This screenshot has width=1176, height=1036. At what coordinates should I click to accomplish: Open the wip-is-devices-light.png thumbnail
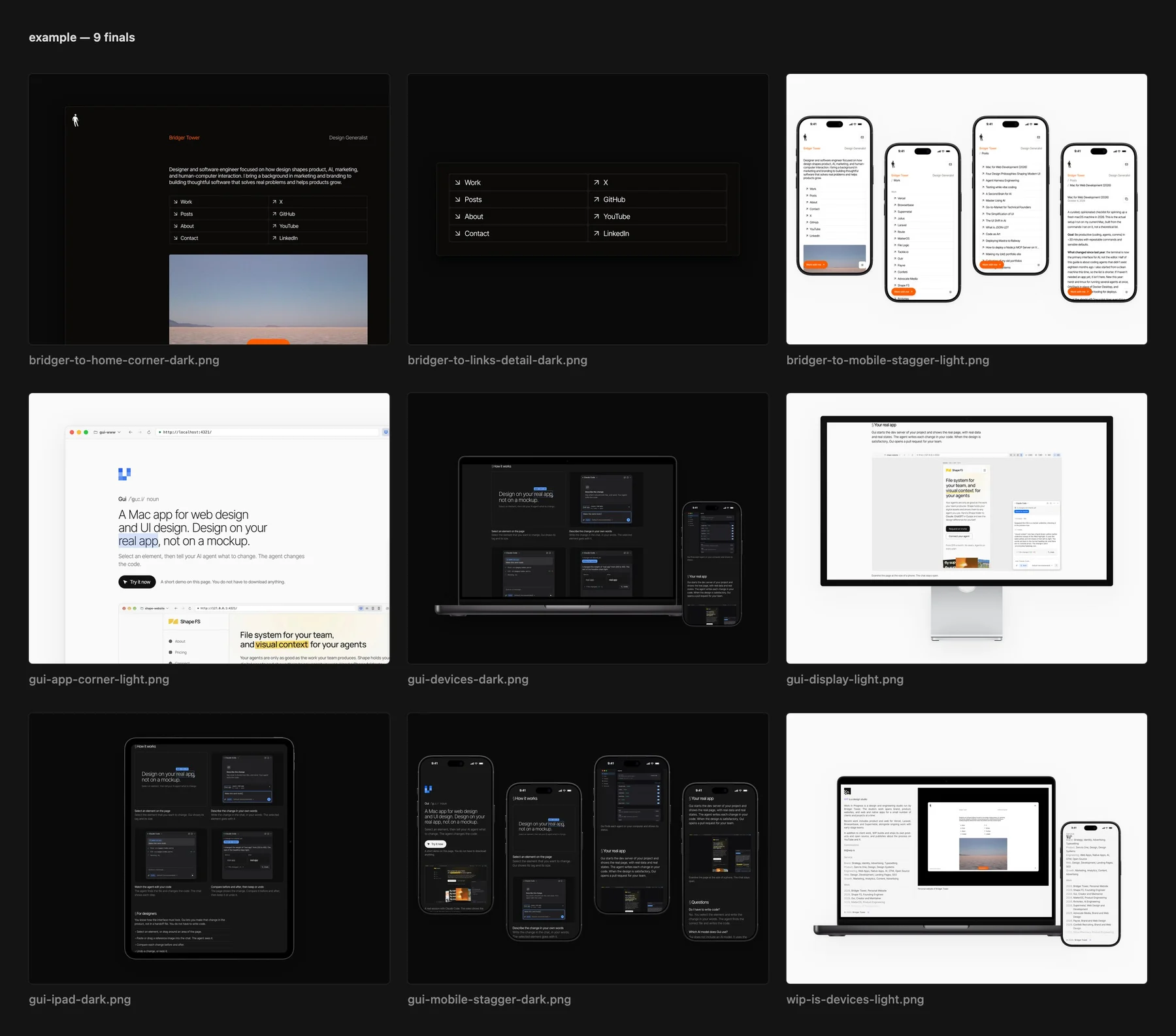[966, 849]
